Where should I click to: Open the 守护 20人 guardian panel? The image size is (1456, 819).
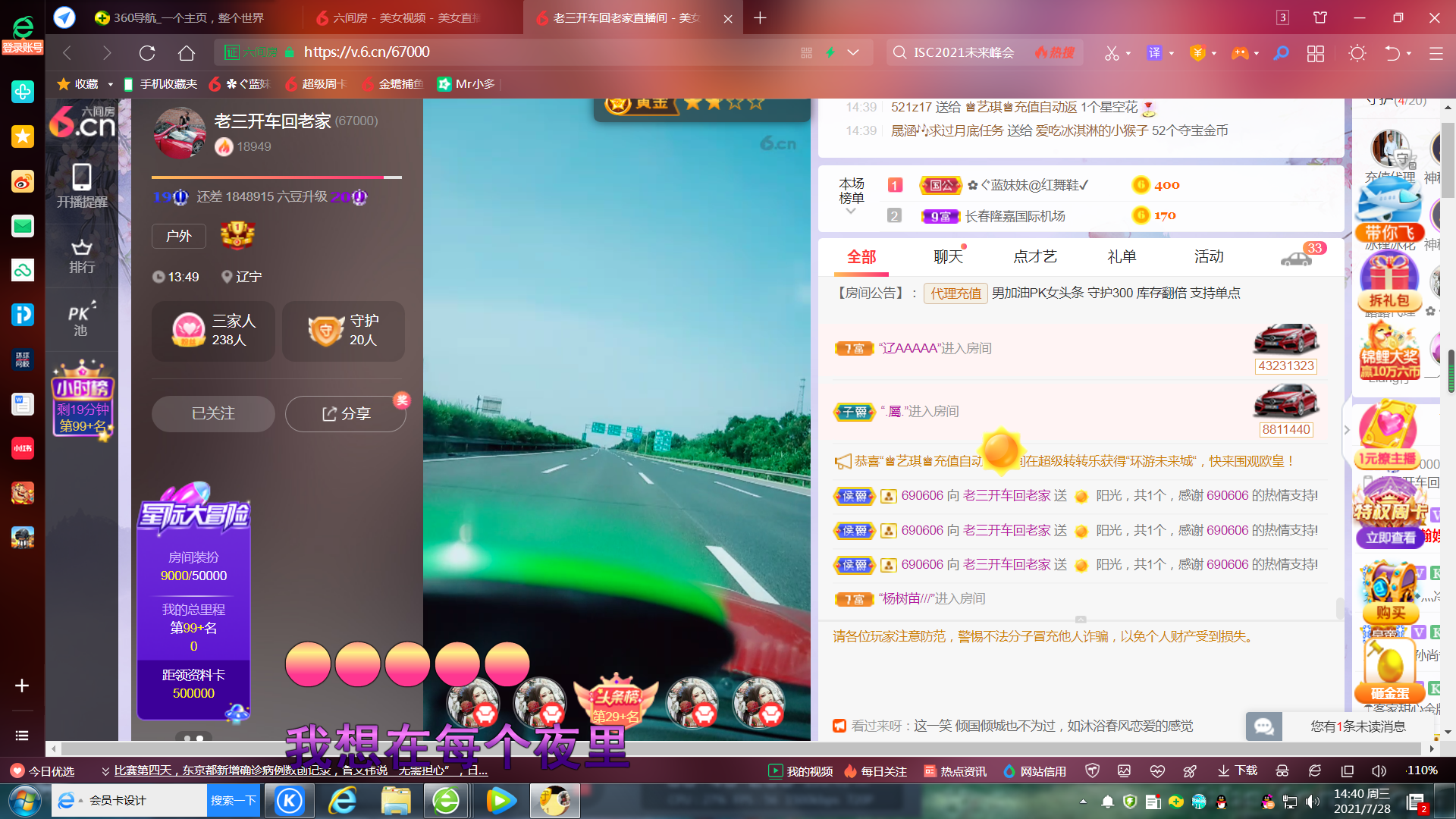344,330
